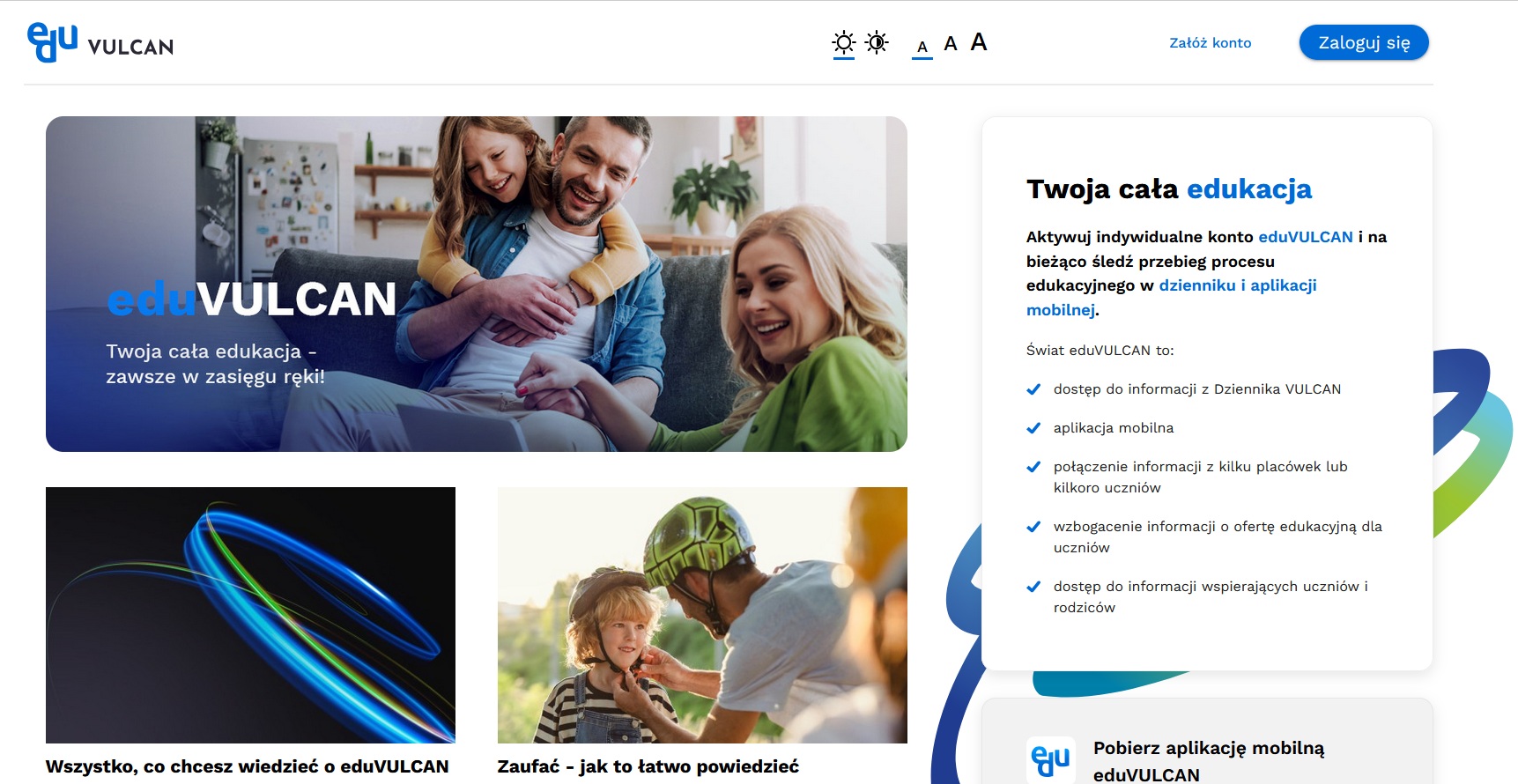Open article Wszystko, co chcesz wiedzieć o eduVULCAN

tap(248, 766)
